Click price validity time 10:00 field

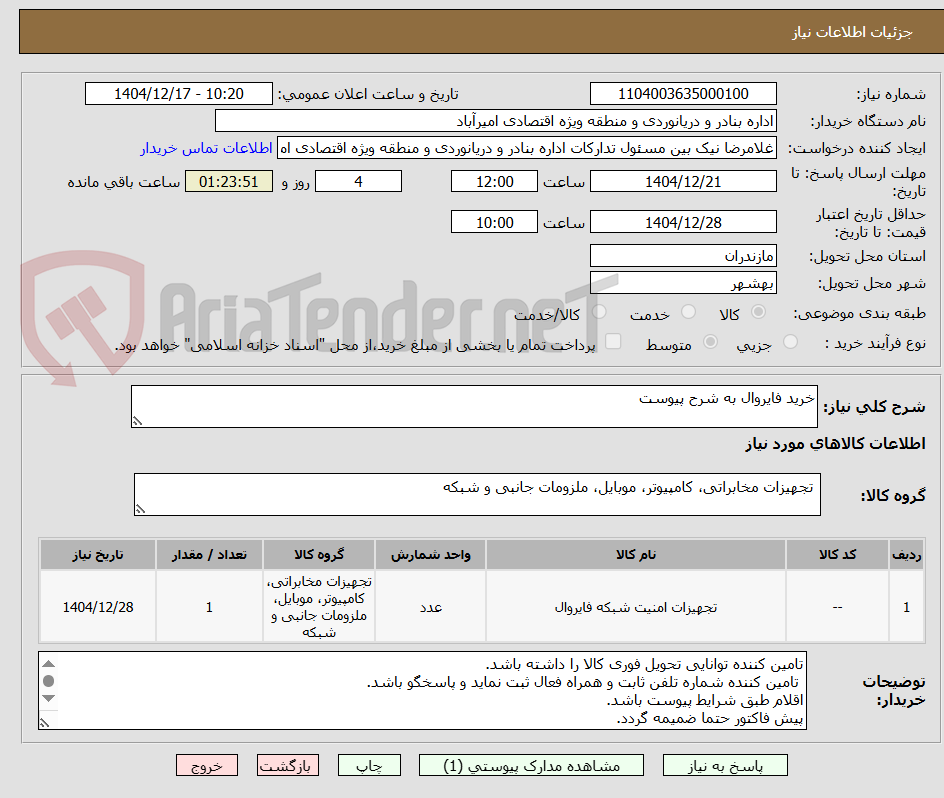tap(494, 222)
